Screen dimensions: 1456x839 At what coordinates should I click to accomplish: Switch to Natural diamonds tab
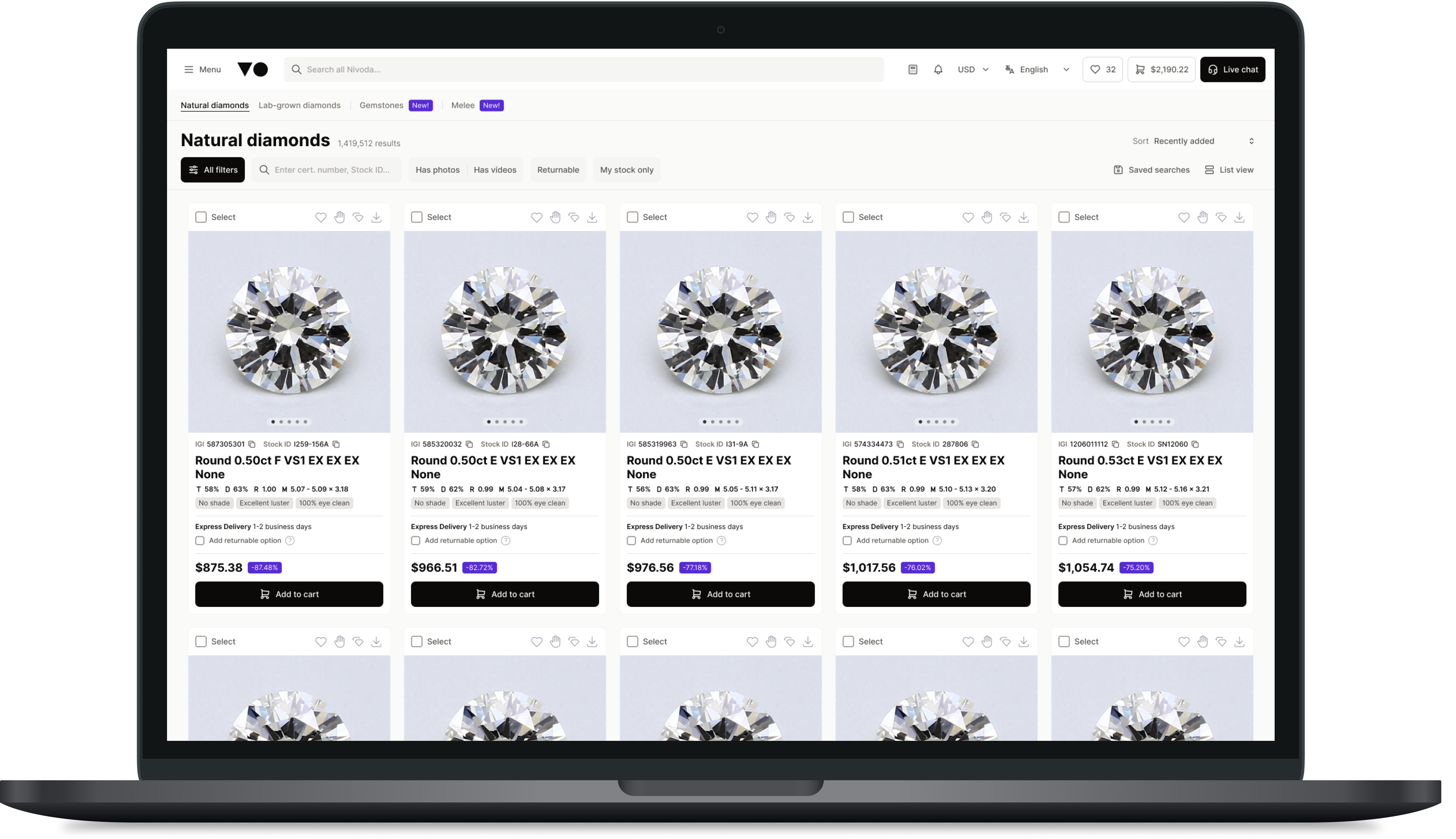click(x=214, y=105)
